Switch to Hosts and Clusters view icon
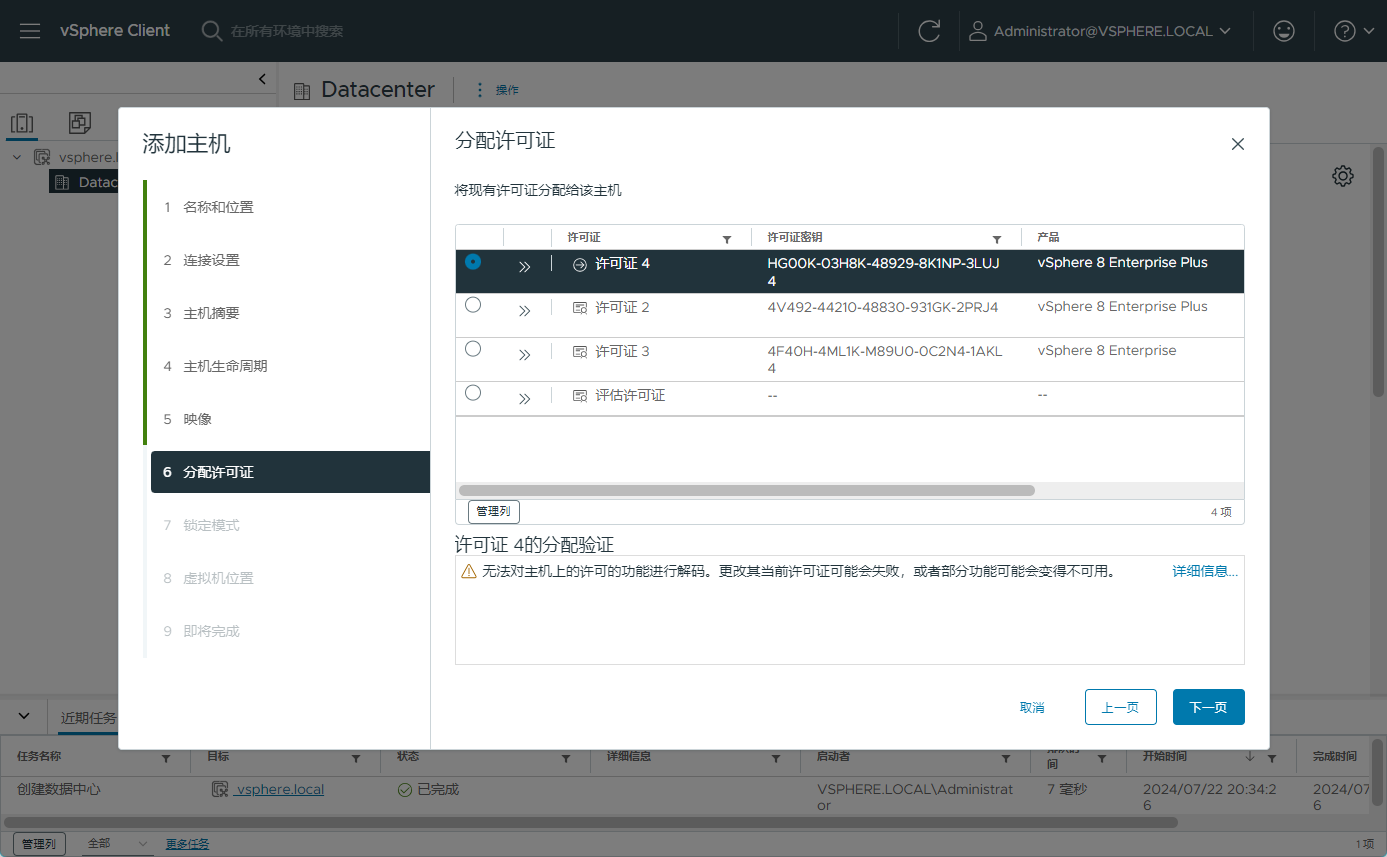This screenshot has height=857, width=1387. tap(22, 123)
